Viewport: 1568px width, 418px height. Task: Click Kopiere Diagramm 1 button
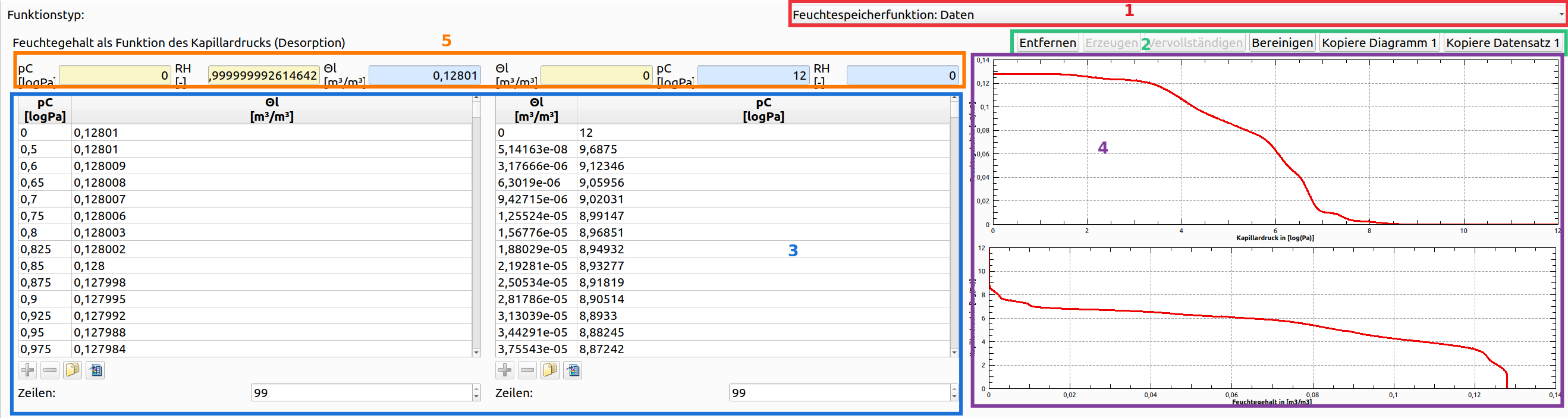point(1380,43)
